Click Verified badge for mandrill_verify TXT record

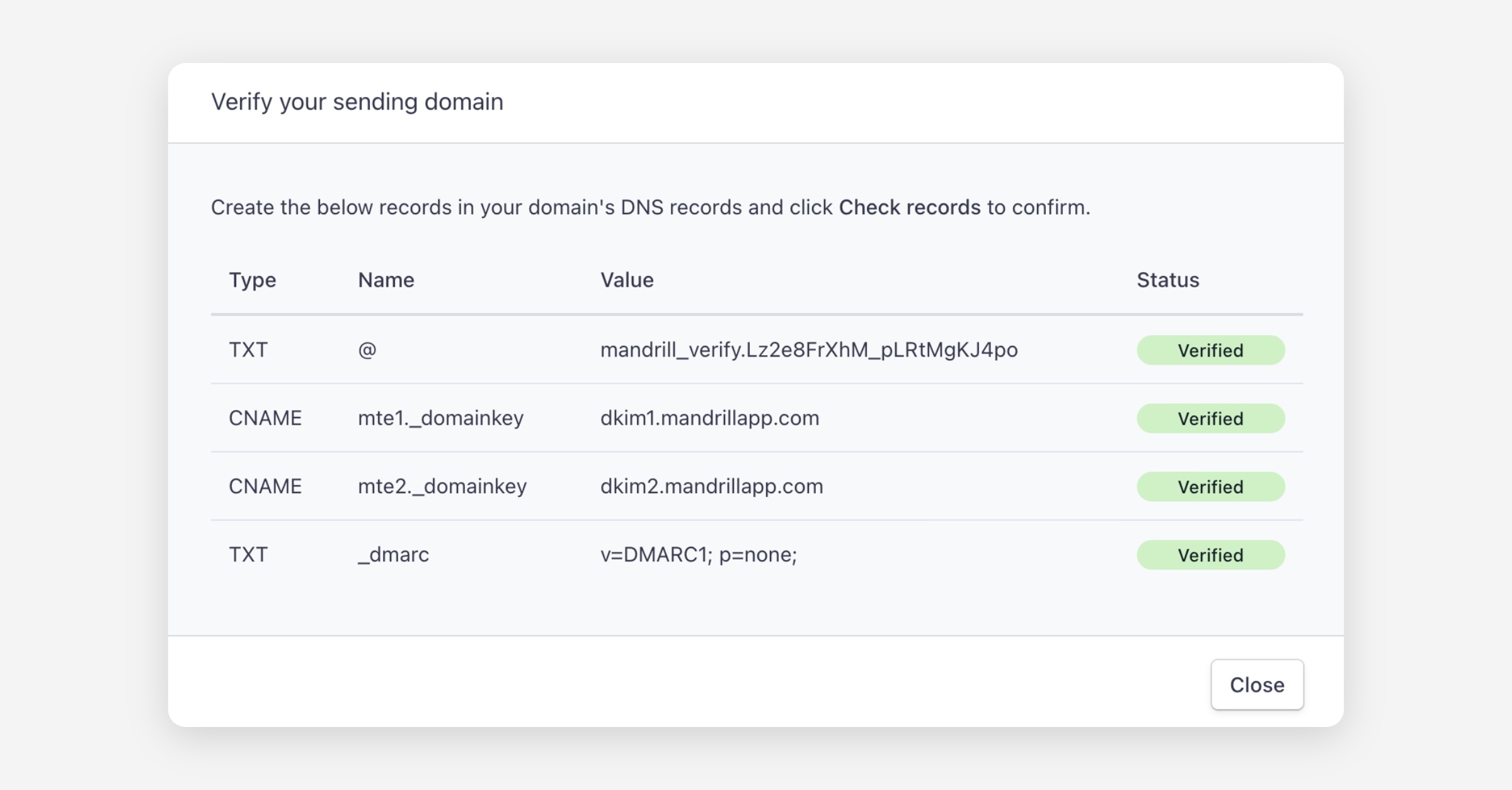click(1210, 350)
